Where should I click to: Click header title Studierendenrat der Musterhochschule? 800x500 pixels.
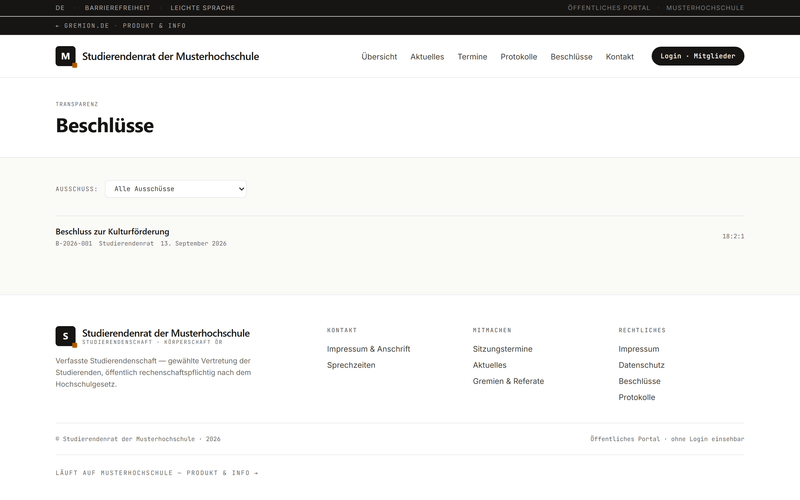pos(170,56)
